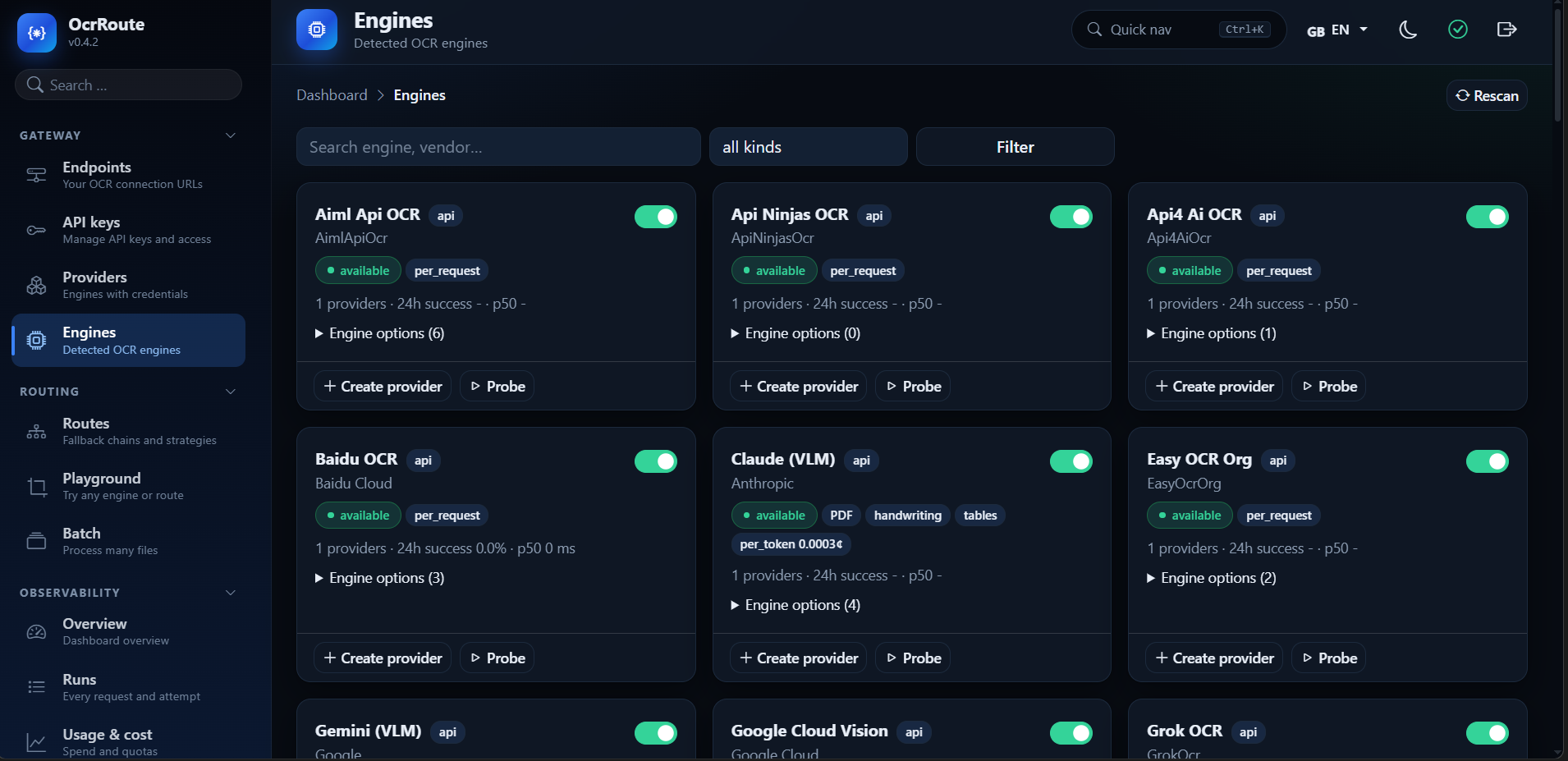Open Endpoints via its sidebar icon
The image size is (1568, 761).
click(36, 175)
